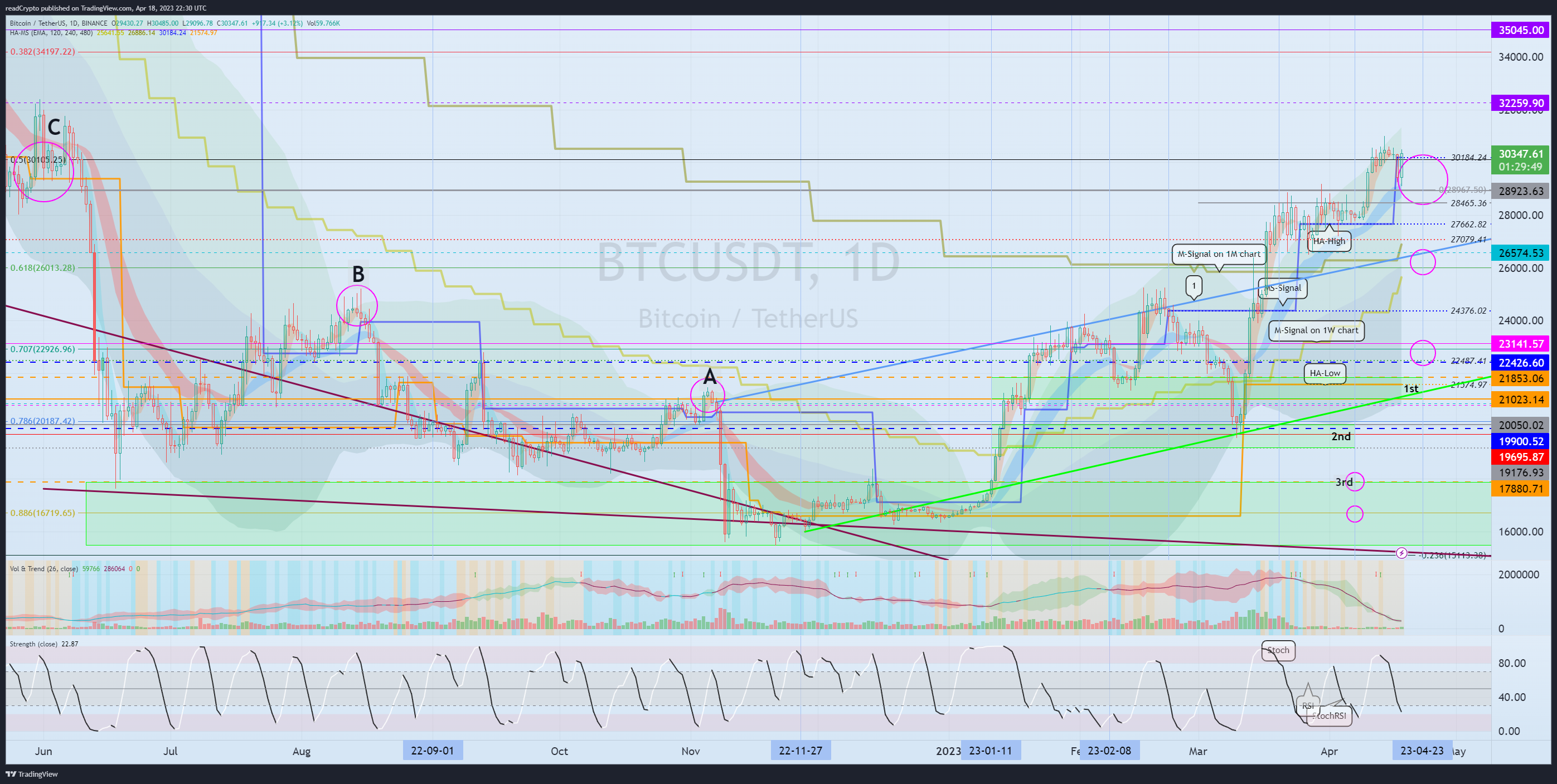1557x784 pixels.
Task: Click the letter C wave label
Action: pos(54,127)
